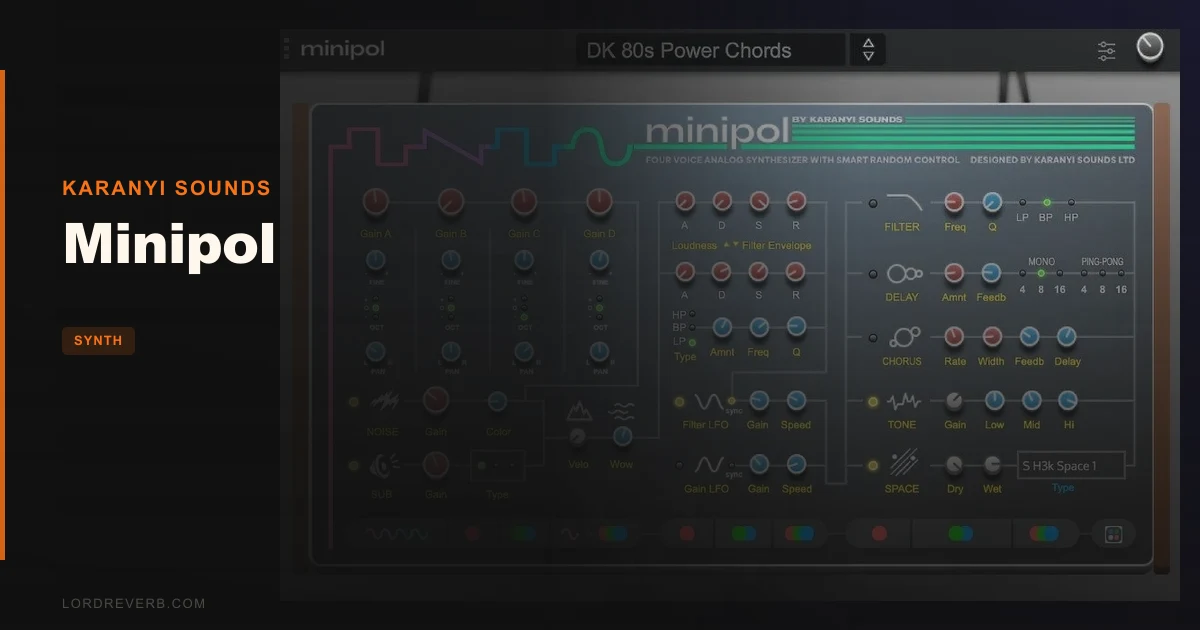Open the settings sliders icon in header
1200x630 pixels.
coord(1106,50)
